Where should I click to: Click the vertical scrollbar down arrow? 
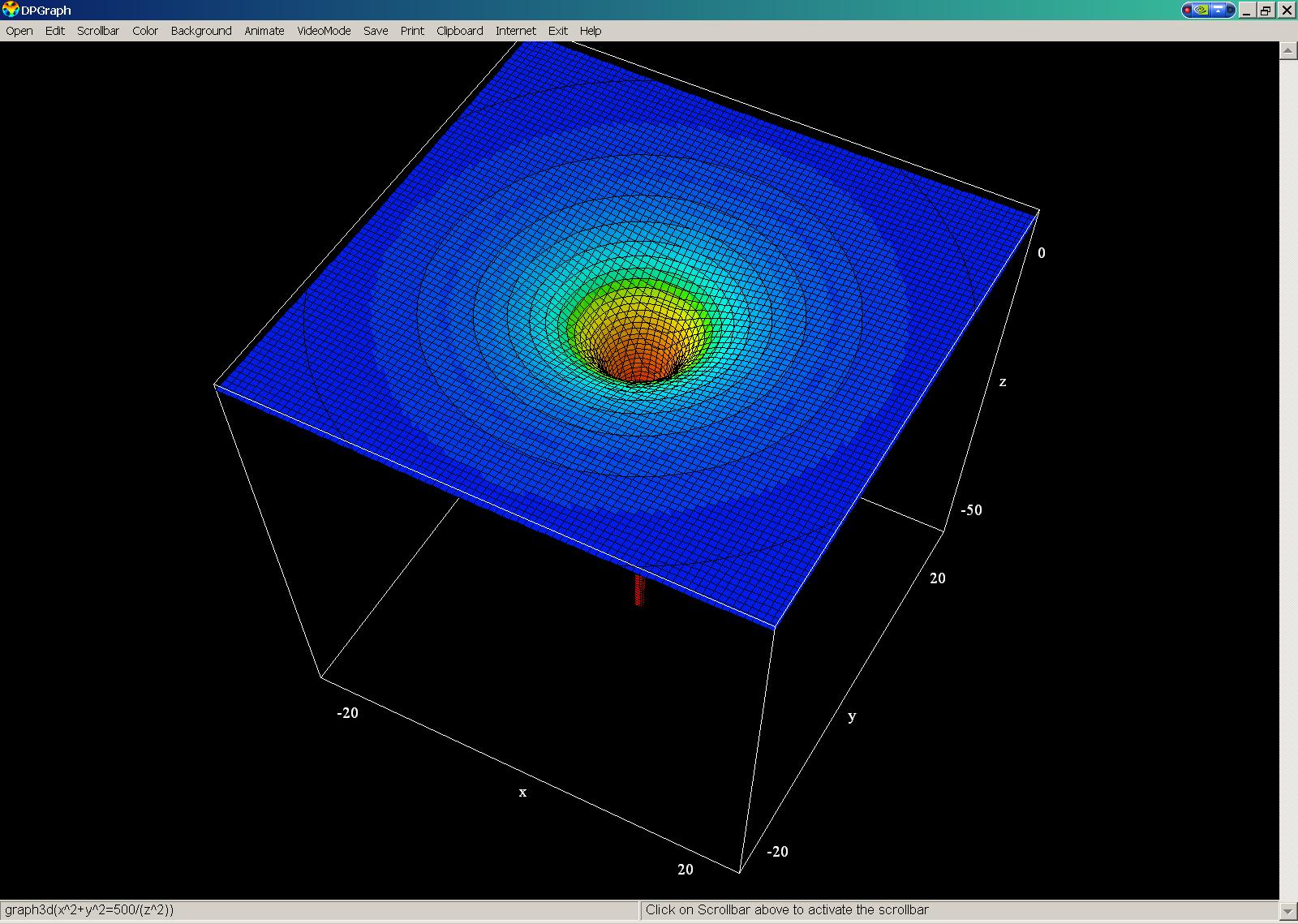[1288, 910]
